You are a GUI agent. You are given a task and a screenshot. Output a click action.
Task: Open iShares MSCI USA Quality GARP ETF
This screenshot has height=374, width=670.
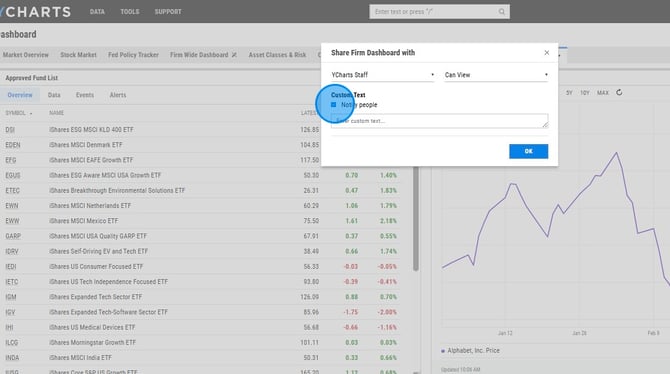[98, 236]
